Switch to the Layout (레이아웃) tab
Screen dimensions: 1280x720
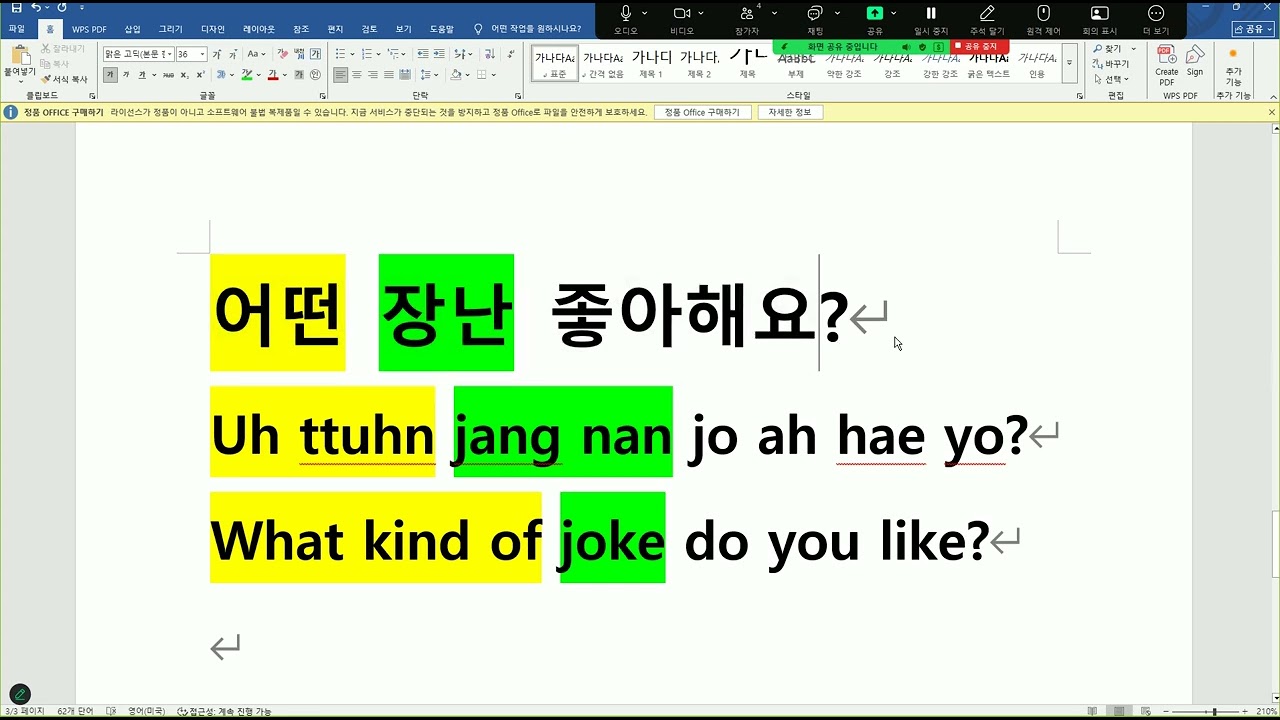259,29
